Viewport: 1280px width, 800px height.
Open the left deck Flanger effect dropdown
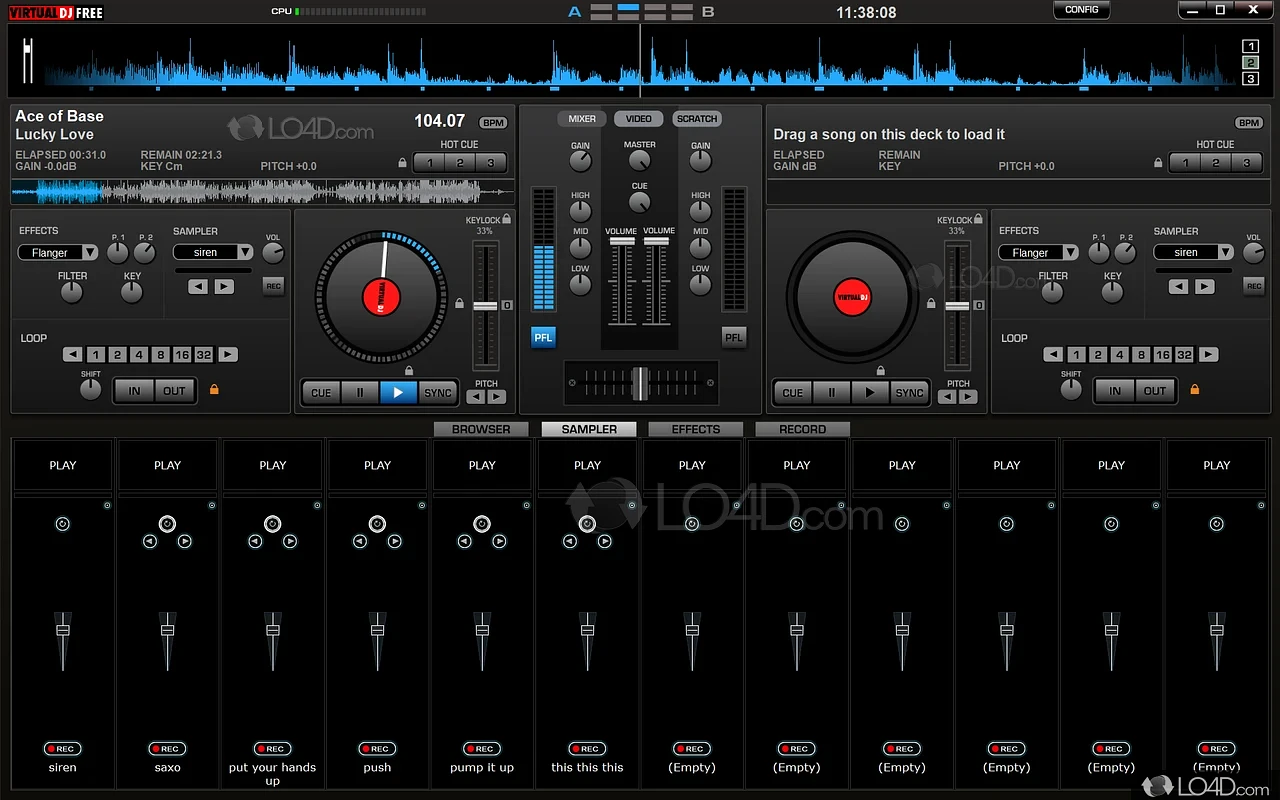click(x=58, y=253)
